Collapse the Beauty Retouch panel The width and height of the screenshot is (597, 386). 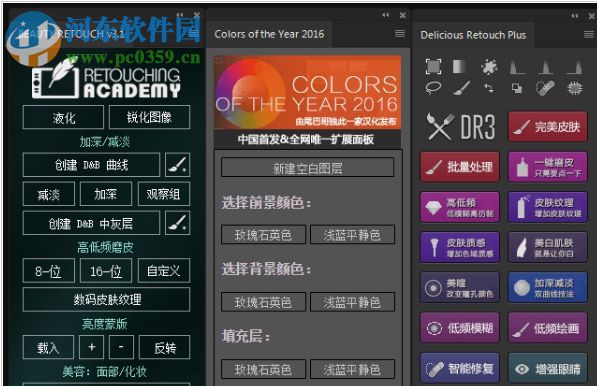pos(180,15)
